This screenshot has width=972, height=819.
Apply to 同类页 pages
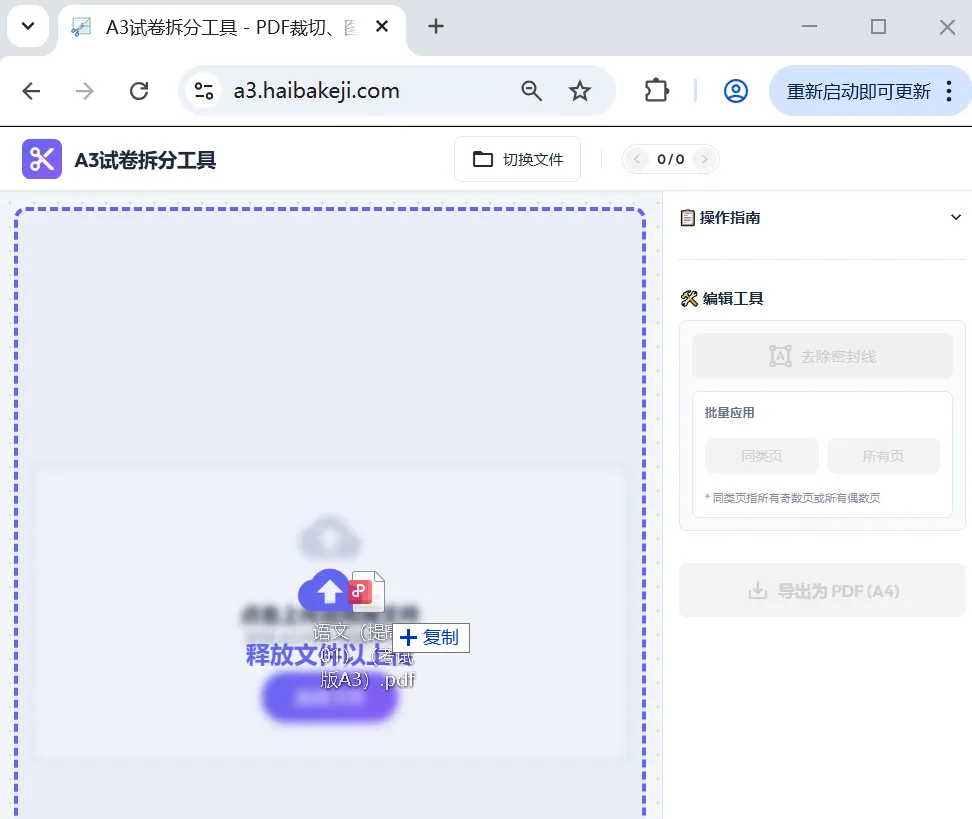click(761, 456)
